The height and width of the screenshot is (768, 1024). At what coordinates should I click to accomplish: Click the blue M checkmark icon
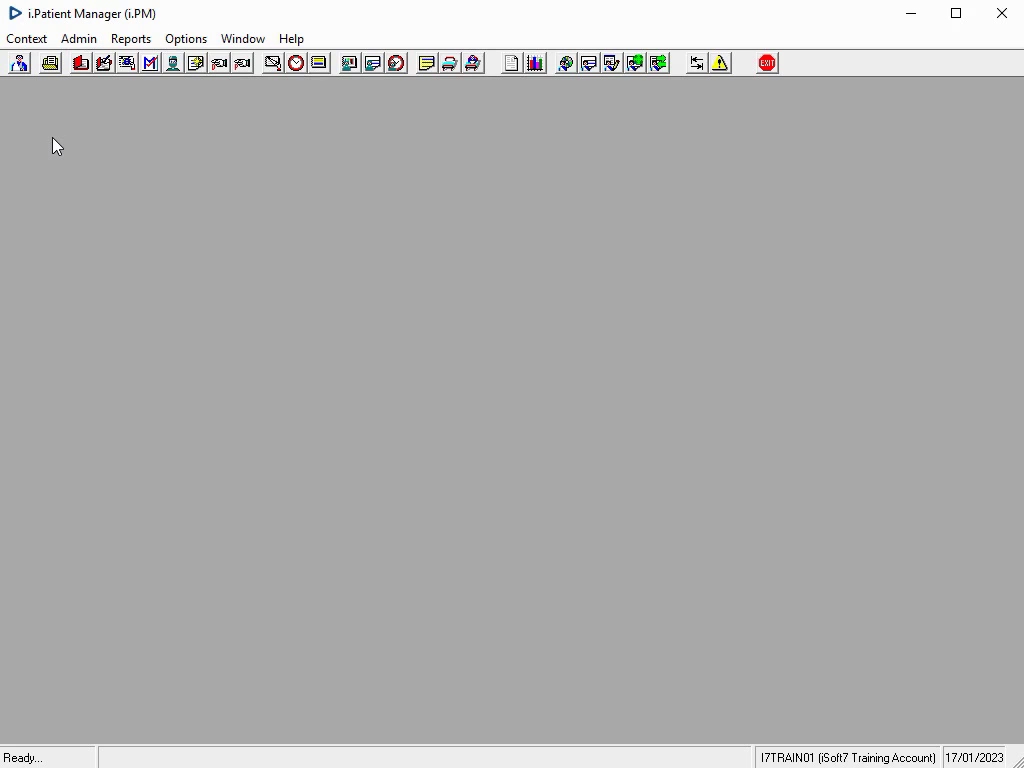[x=150, y=63]
